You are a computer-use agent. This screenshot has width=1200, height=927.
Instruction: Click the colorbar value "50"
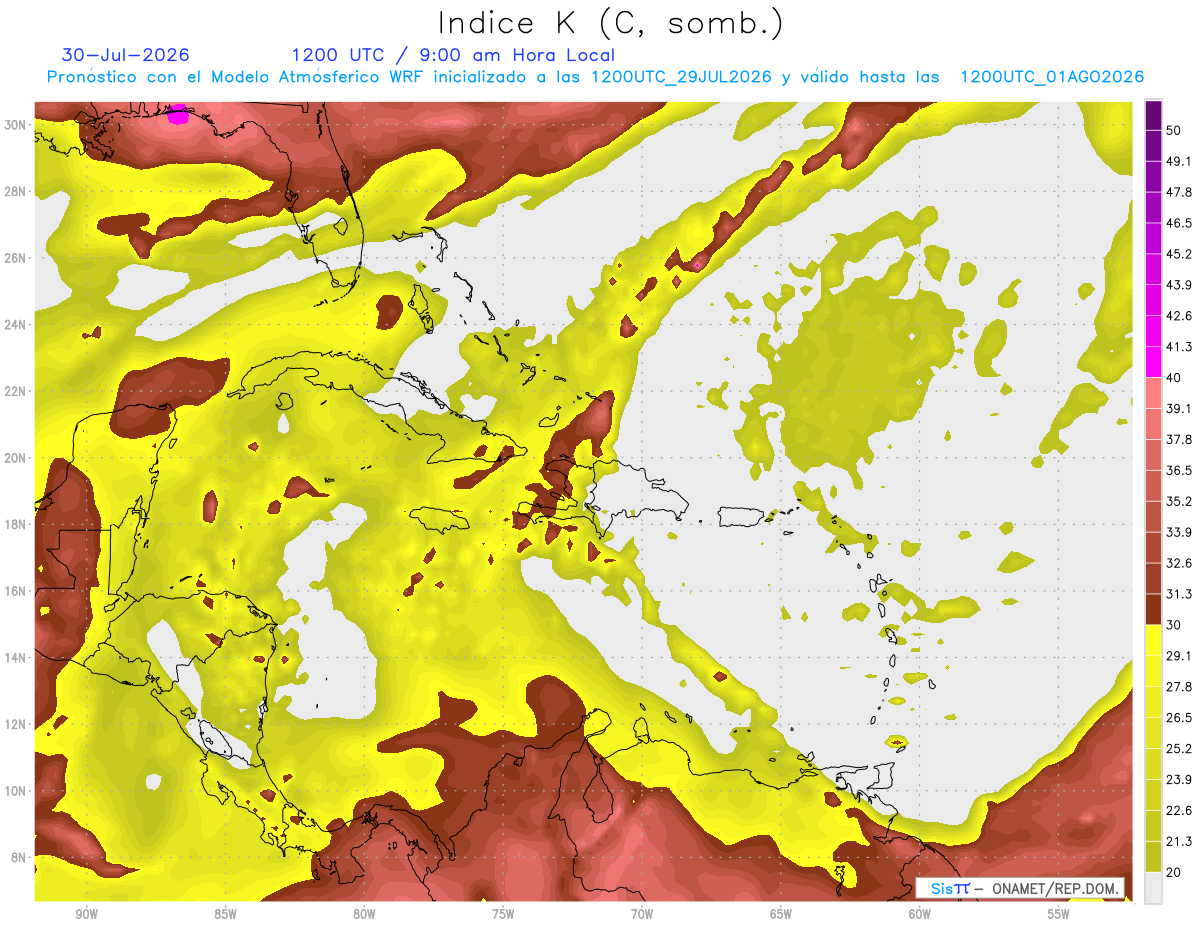[1174, 130]
